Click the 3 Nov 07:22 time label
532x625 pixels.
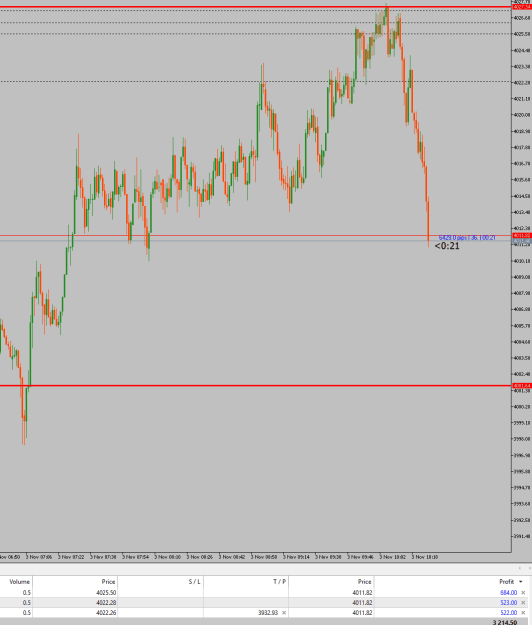71,557
